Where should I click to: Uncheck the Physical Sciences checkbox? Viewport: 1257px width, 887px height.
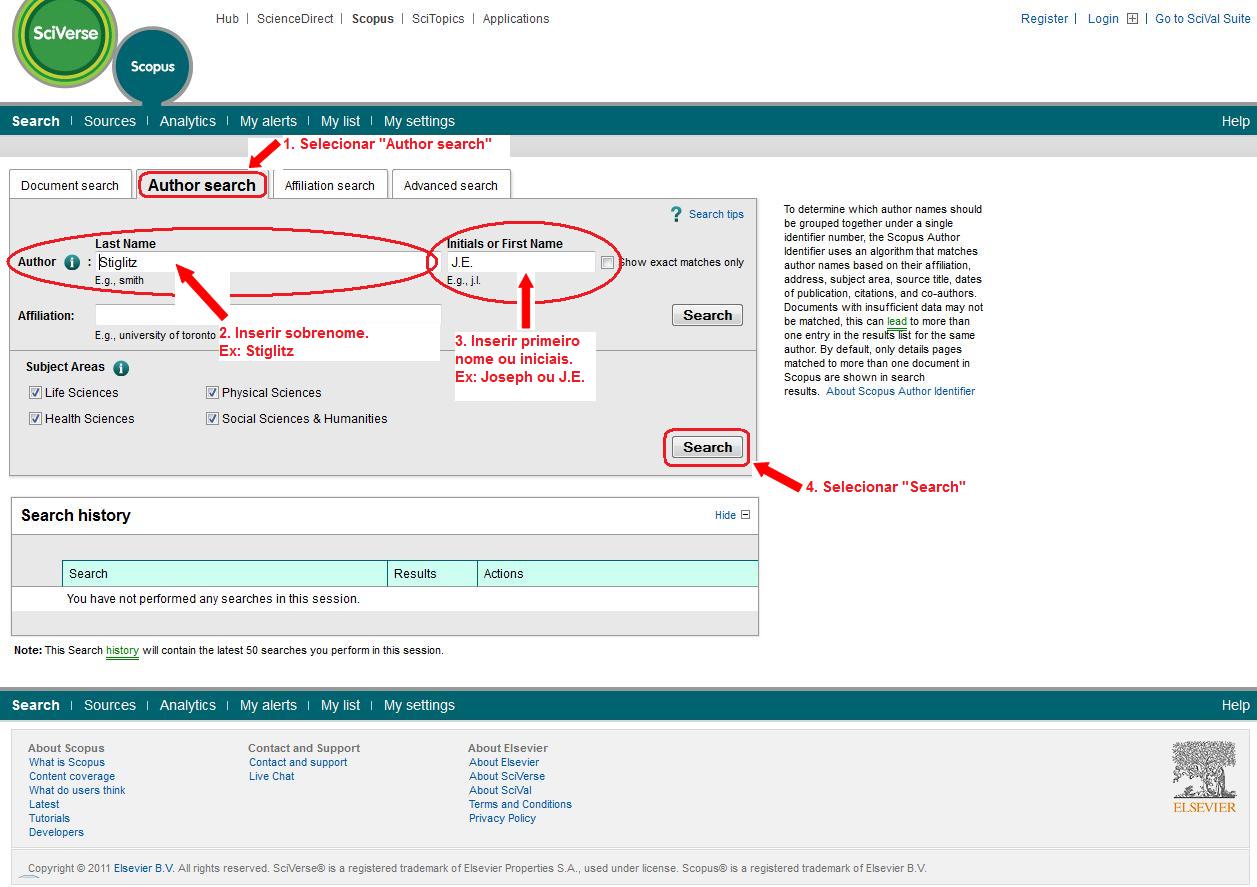click(x=212, y=393)
